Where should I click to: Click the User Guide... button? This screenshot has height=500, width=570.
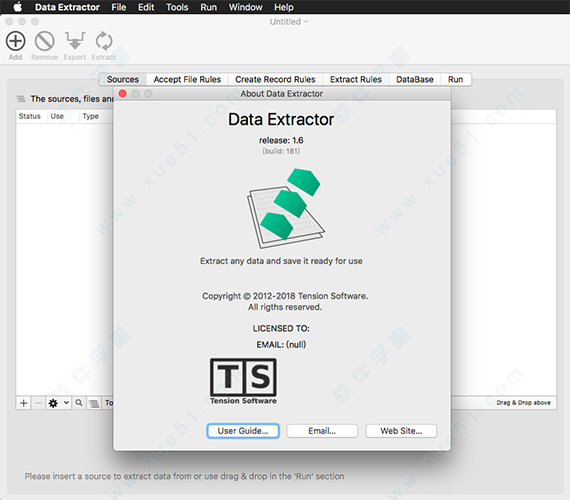(243, 431)
